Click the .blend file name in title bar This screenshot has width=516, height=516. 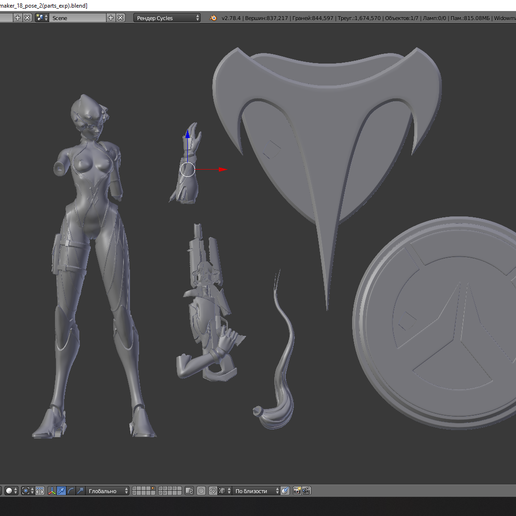pyautogui.click(x=44, y=6)
